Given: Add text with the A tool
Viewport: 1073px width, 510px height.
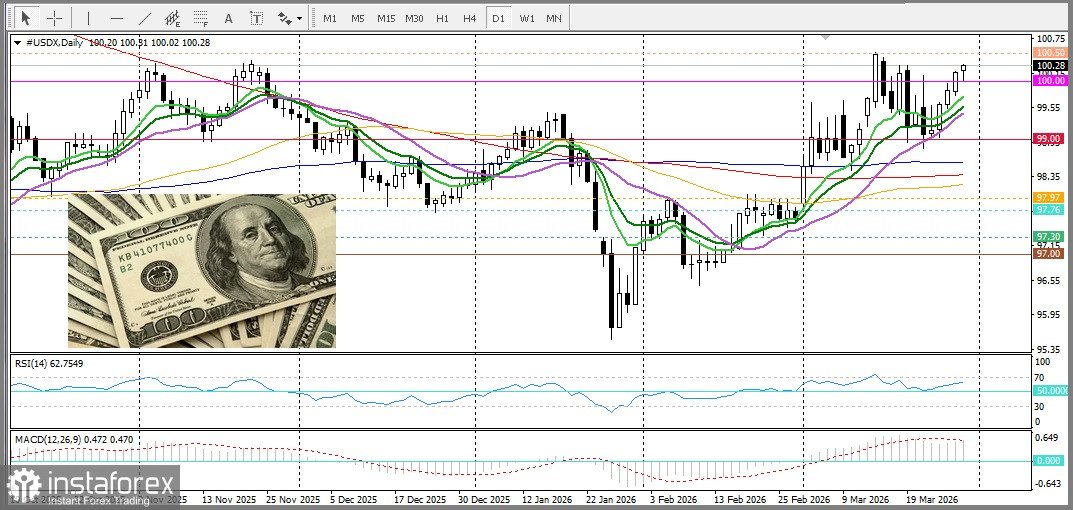Looking at the screenshot, I should [x=229, y=18].
